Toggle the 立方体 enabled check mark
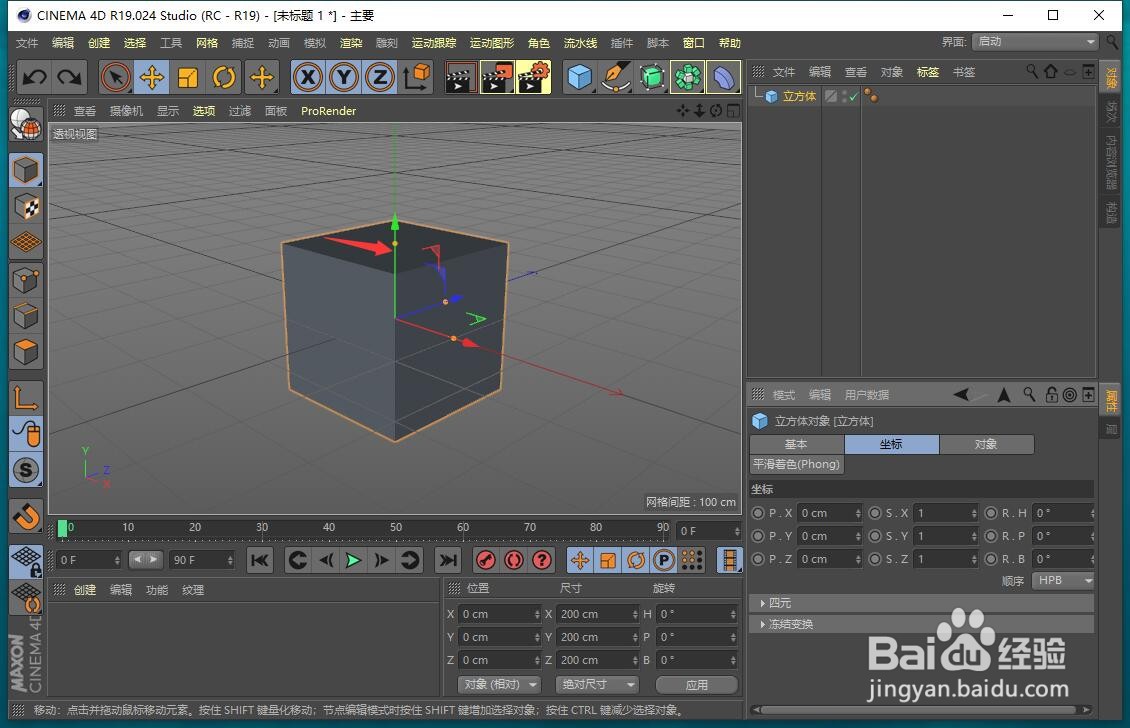The height and width of the screenshot is (728, 1130). point(853,97)
